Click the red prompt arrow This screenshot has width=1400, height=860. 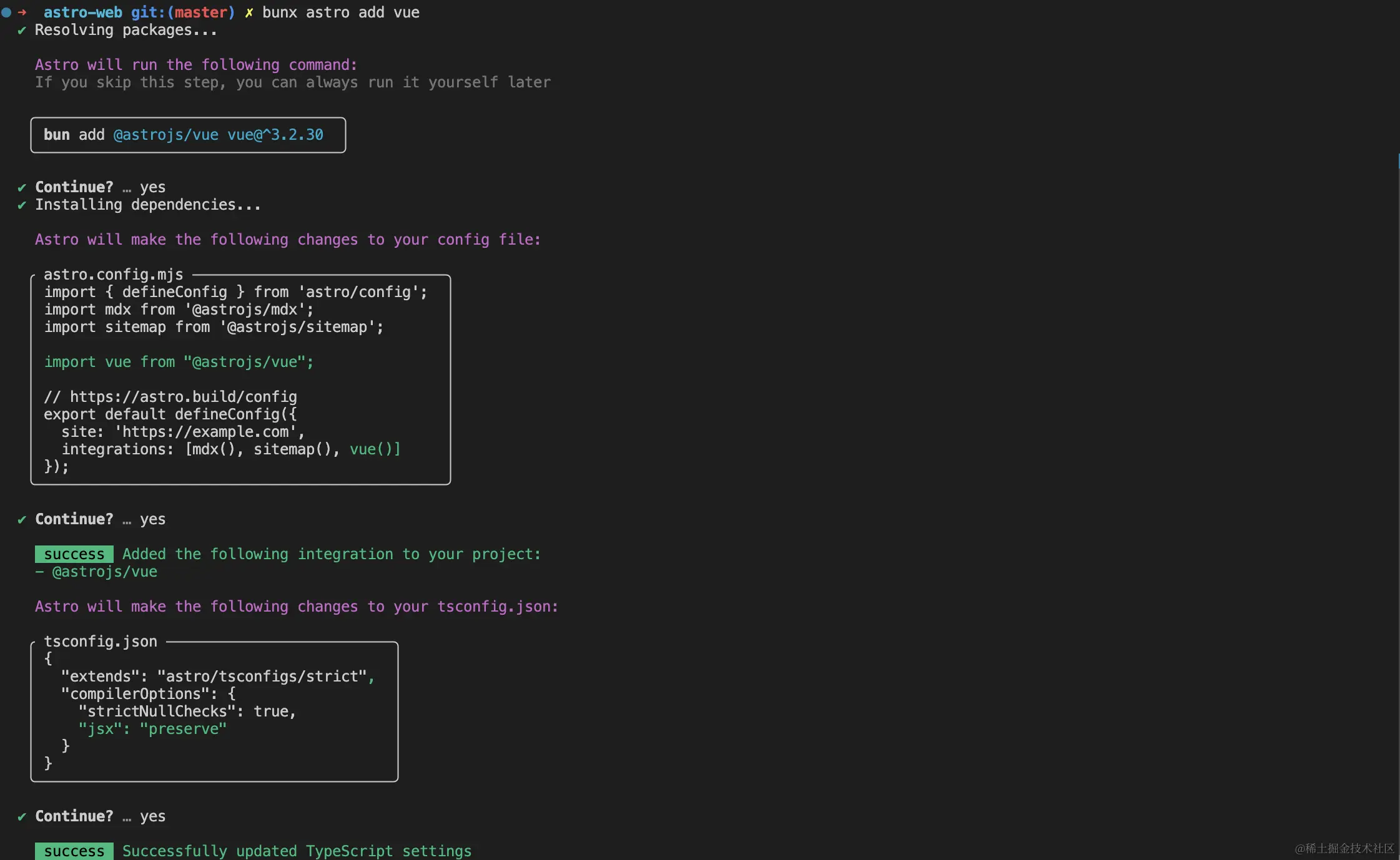[22, 12]
